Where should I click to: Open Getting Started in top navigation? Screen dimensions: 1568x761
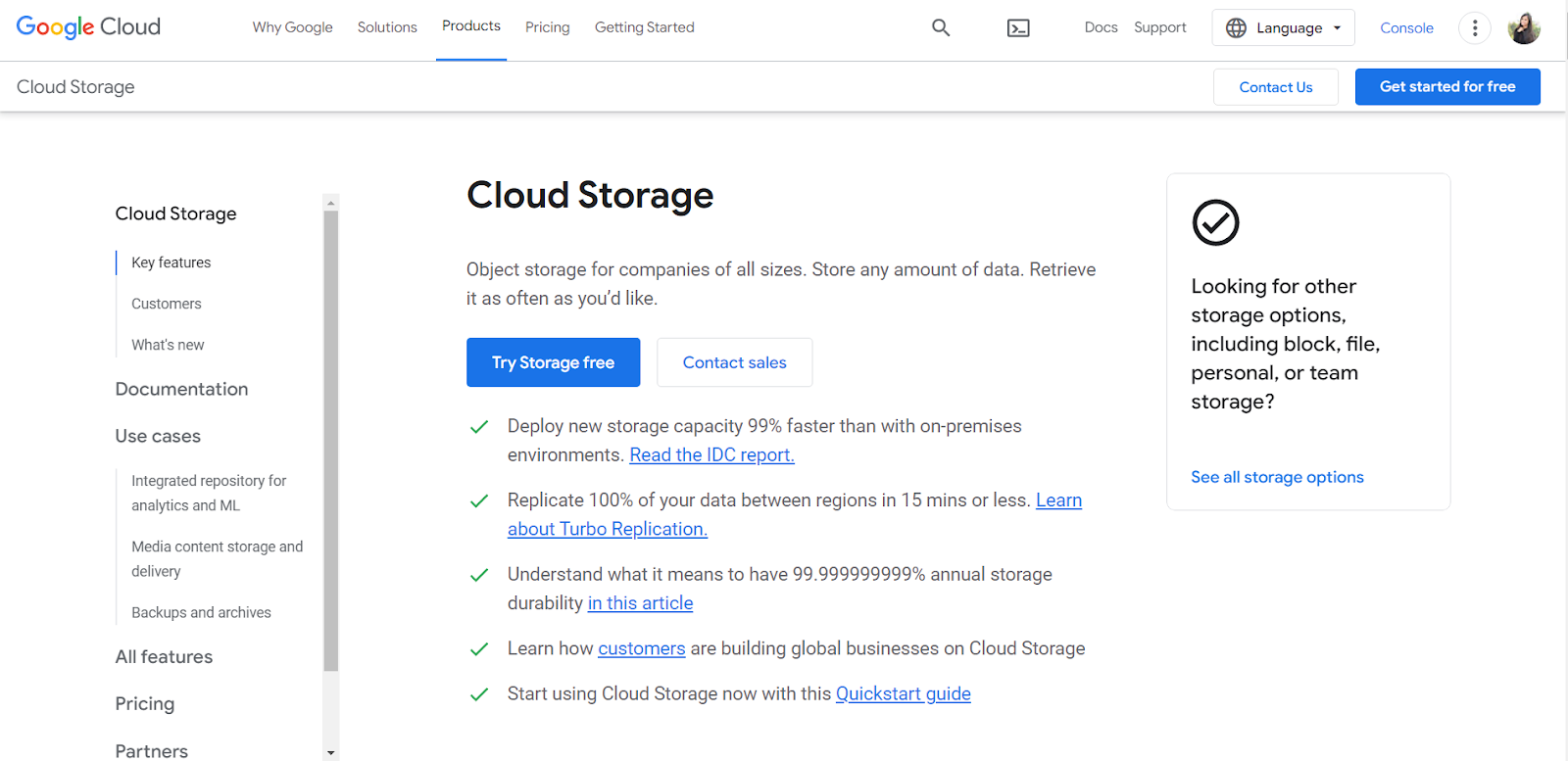[645, 27]
